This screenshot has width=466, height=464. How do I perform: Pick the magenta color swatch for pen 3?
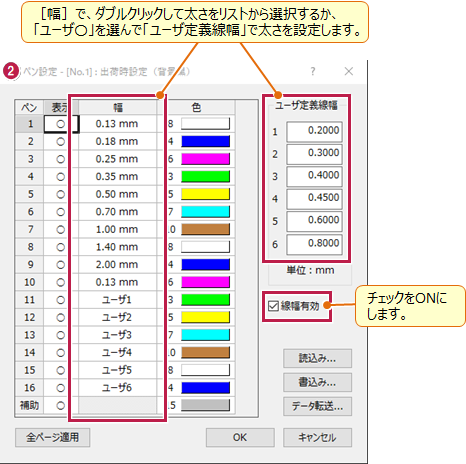(205, 159)
